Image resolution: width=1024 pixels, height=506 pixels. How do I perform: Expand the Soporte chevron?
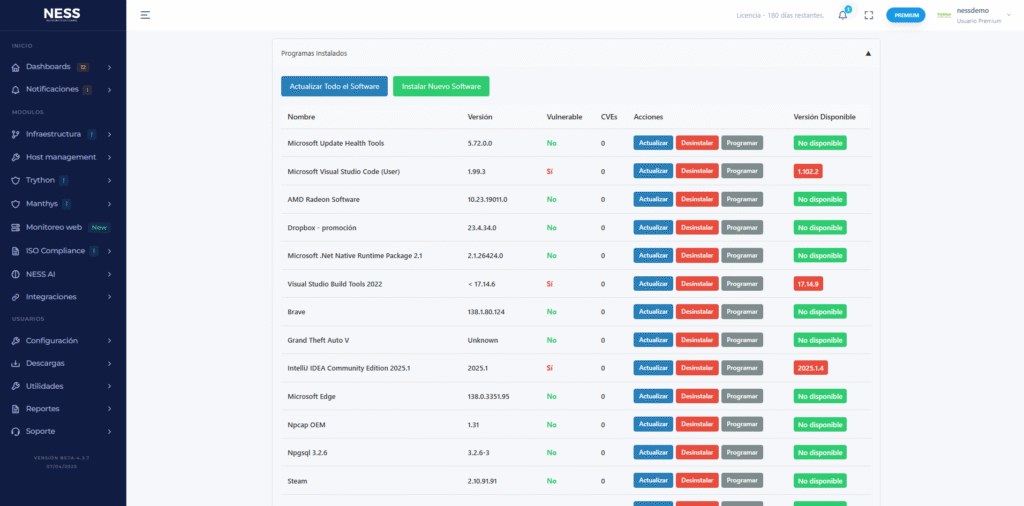pyautogui.click(x=109, y=432)
